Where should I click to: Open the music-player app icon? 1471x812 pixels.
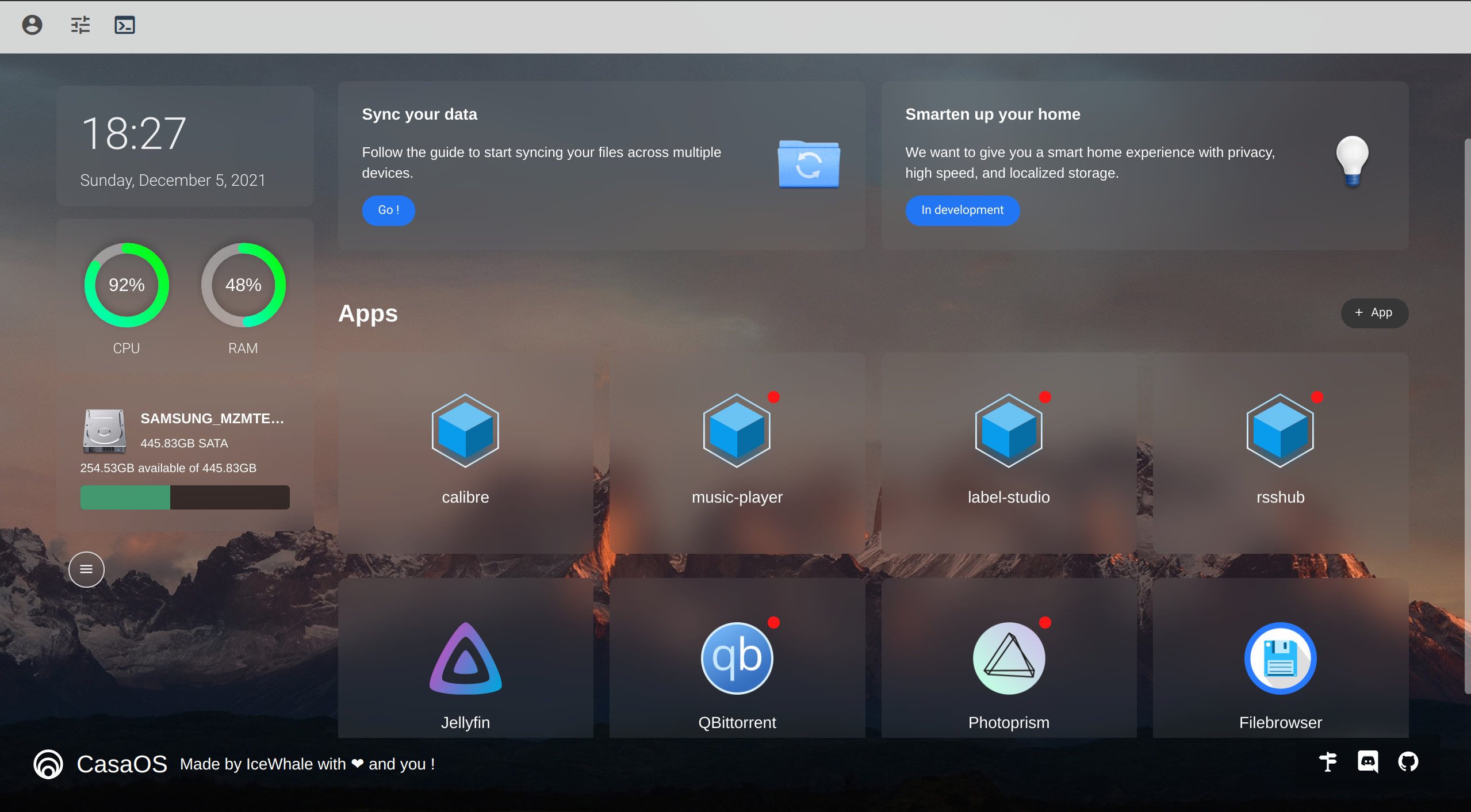point(737,431)
